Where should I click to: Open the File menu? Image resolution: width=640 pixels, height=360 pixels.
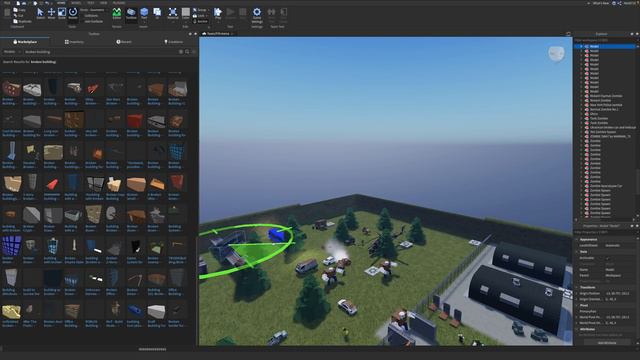coord(7,3)
